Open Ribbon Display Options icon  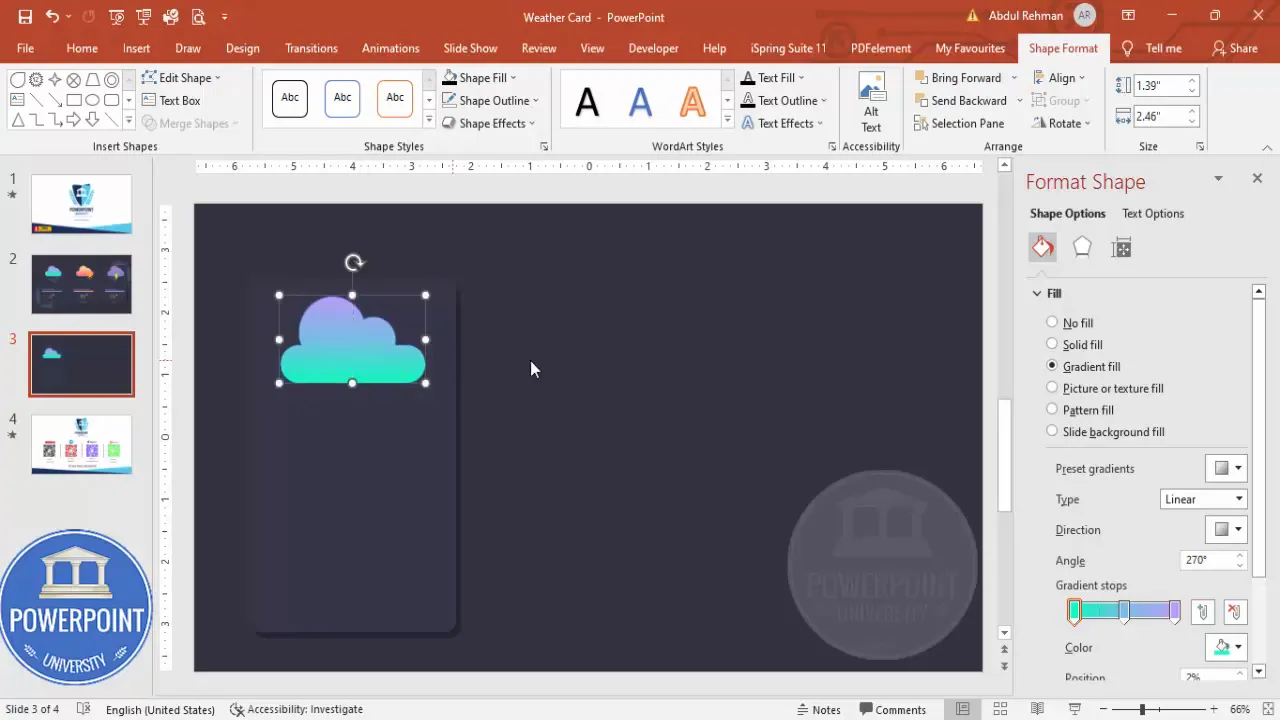1128,17
